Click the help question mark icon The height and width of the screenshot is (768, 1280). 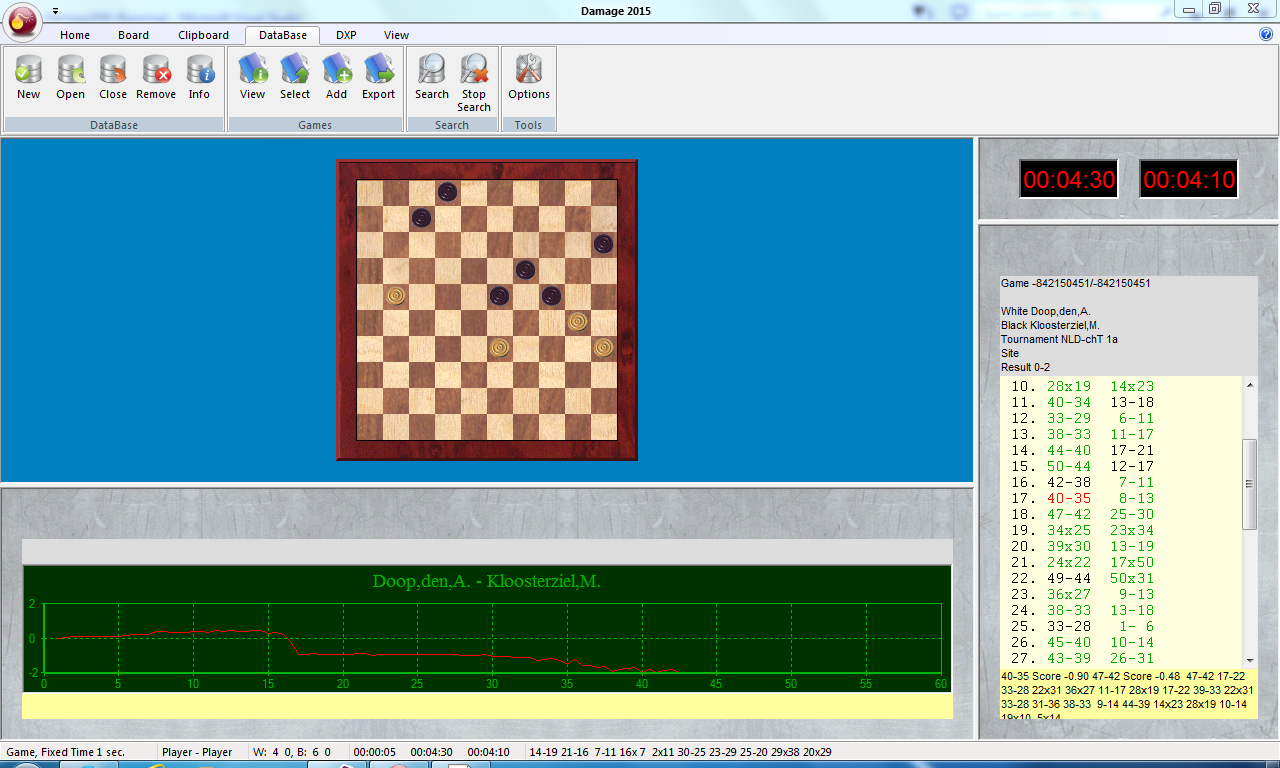point(1266,34)
